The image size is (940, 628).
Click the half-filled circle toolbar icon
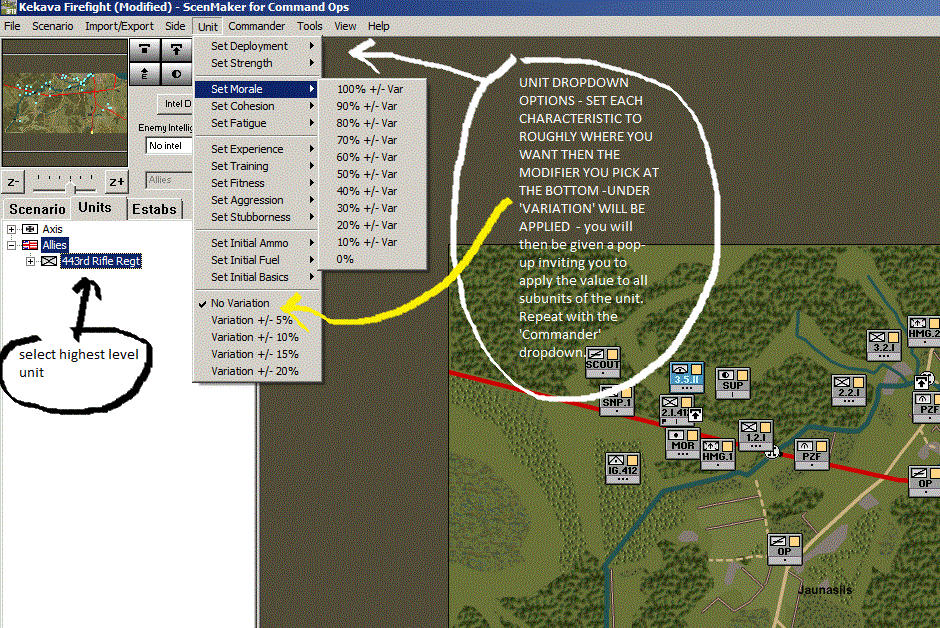(176, 74)
